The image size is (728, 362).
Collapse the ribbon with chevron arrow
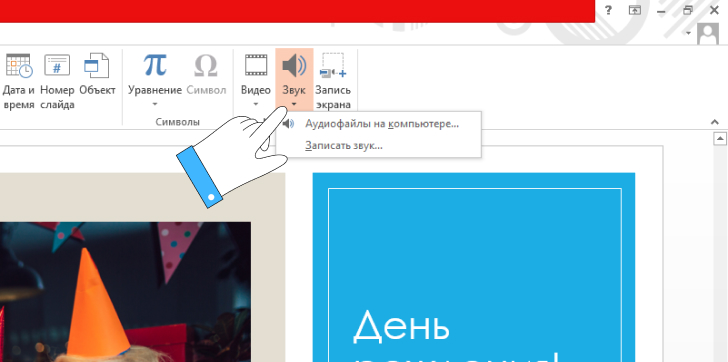pos(715,123)
